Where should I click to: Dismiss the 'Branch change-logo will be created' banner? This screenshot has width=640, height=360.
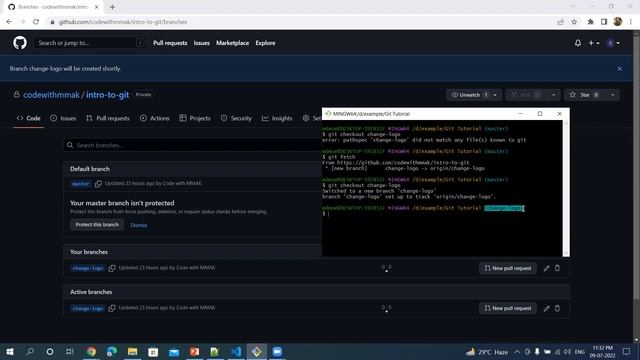pyautogui.click(x=619, y=69)
